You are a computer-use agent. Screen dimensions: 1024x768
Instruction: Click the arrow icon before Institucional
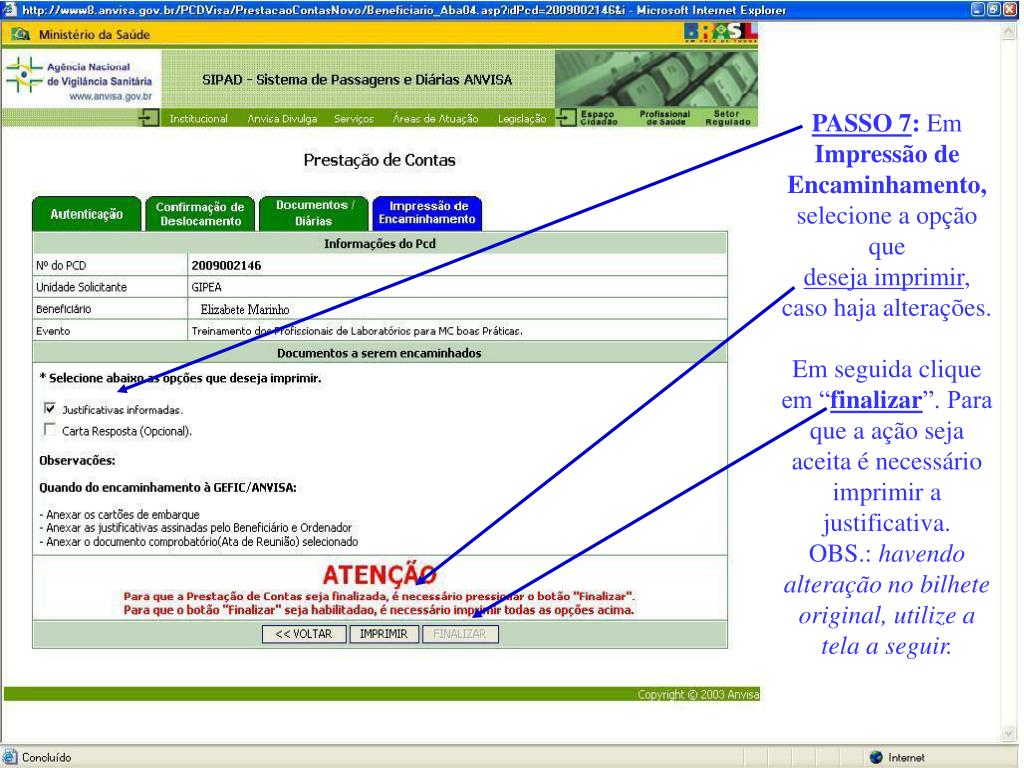click(x=153, y=119)
